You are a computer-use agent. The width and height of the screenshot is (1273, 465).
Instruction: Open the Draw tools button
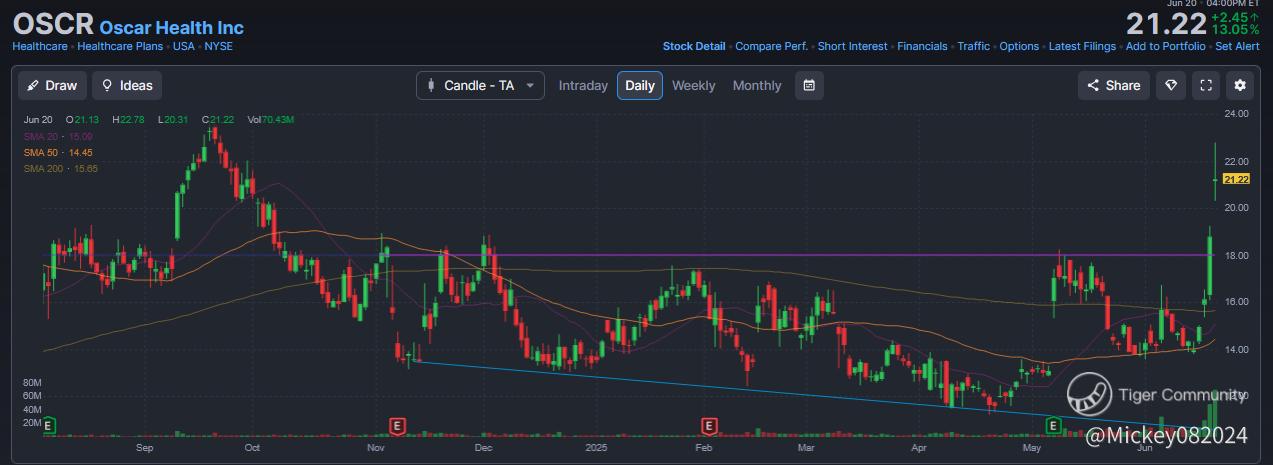point(53,85)
